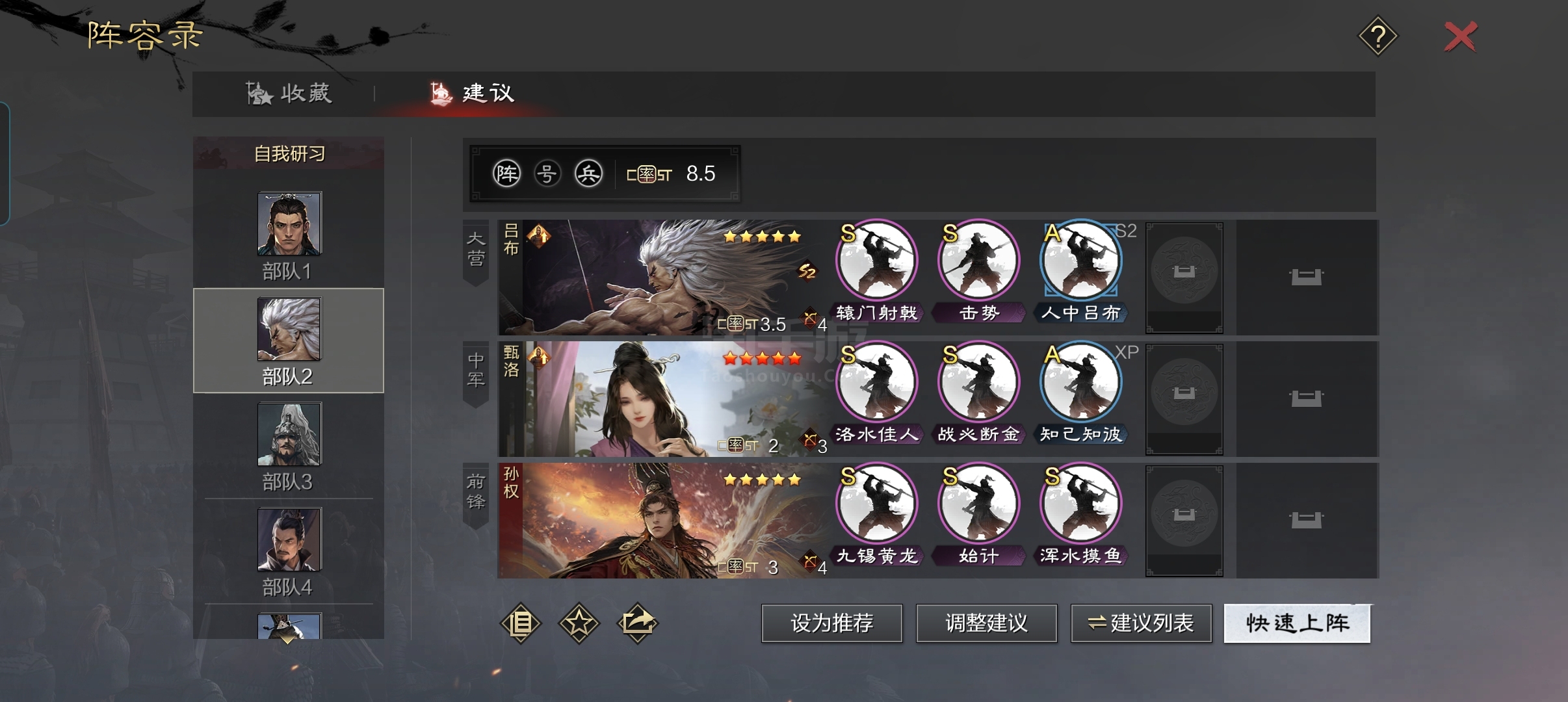
Task: Click 吕布 five-star rating
Action: click(762, 237)
